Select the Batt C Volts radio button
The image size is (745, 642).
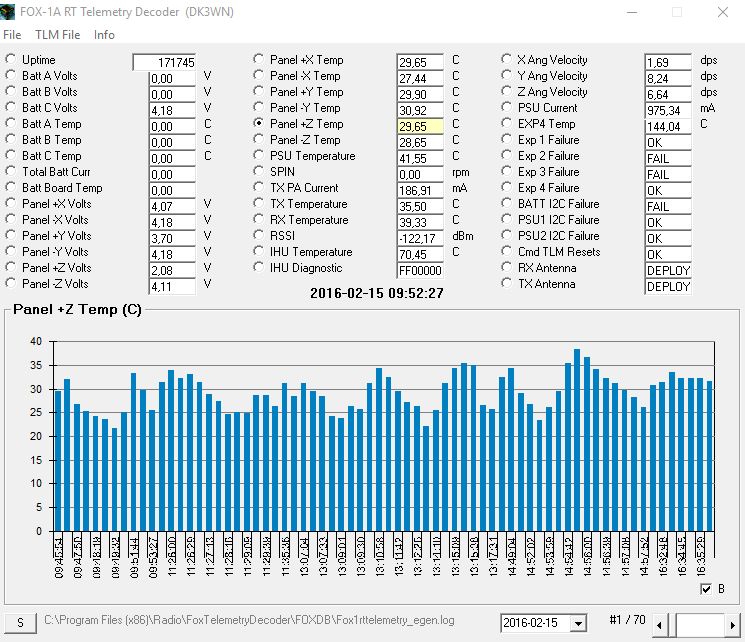click(10, 107)
